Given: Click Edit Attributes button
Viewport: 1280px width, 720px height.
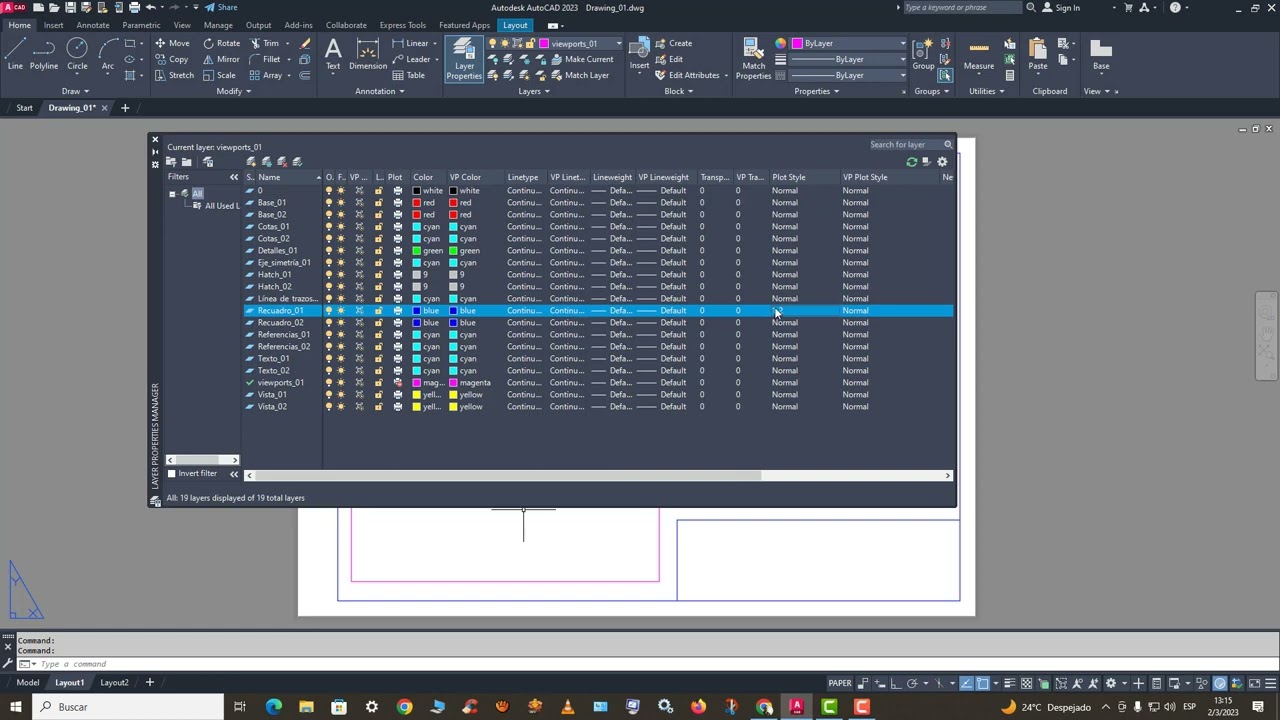Looking at the screenshot, I should [687, 75].
